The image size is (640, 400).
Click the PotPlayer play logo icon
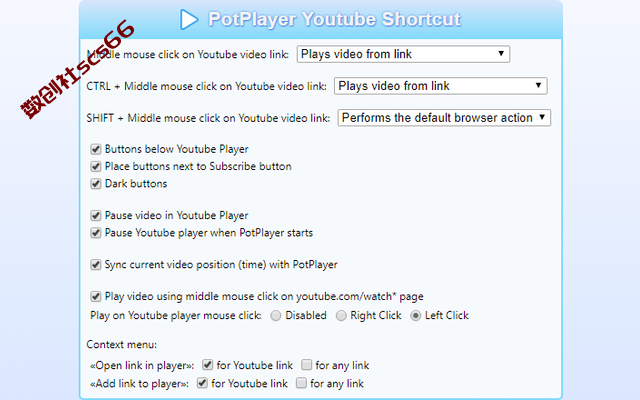[189, 19]
